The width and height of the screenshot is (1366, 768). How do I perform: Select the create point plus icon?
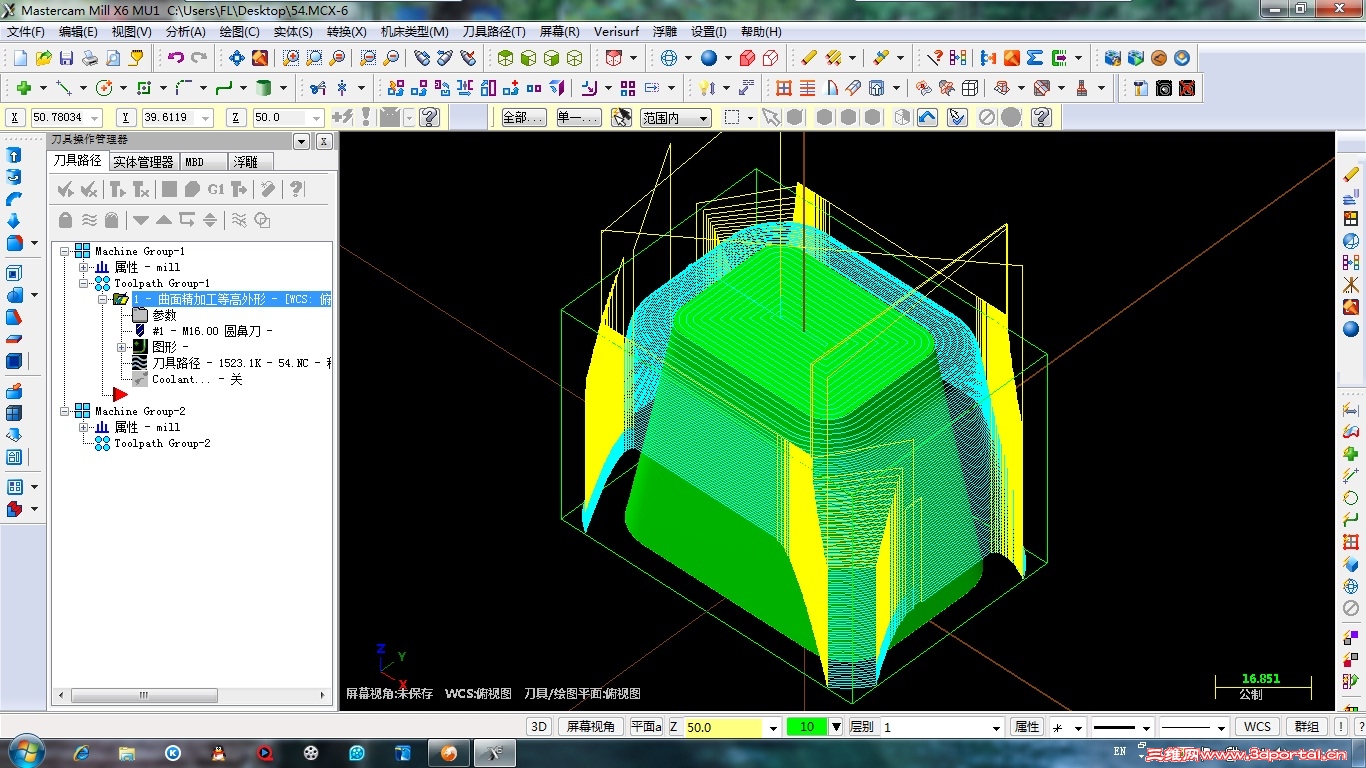point(24,88)
